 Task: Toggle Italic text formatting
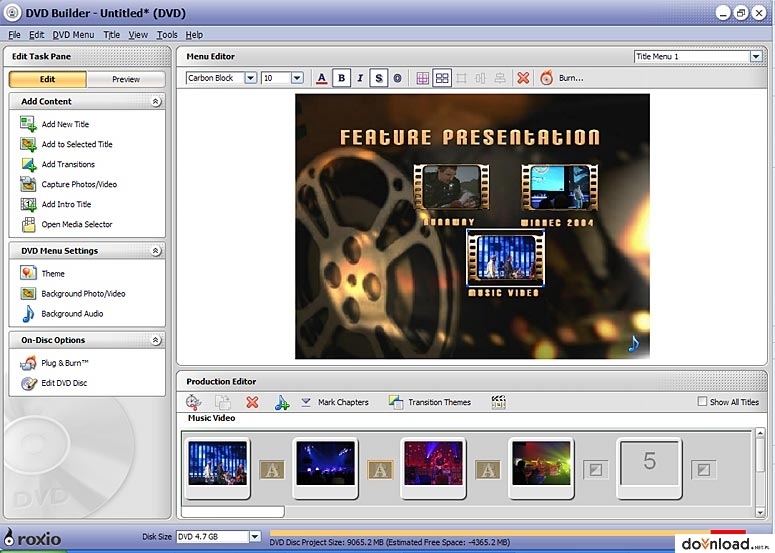[x=360, y=78]
